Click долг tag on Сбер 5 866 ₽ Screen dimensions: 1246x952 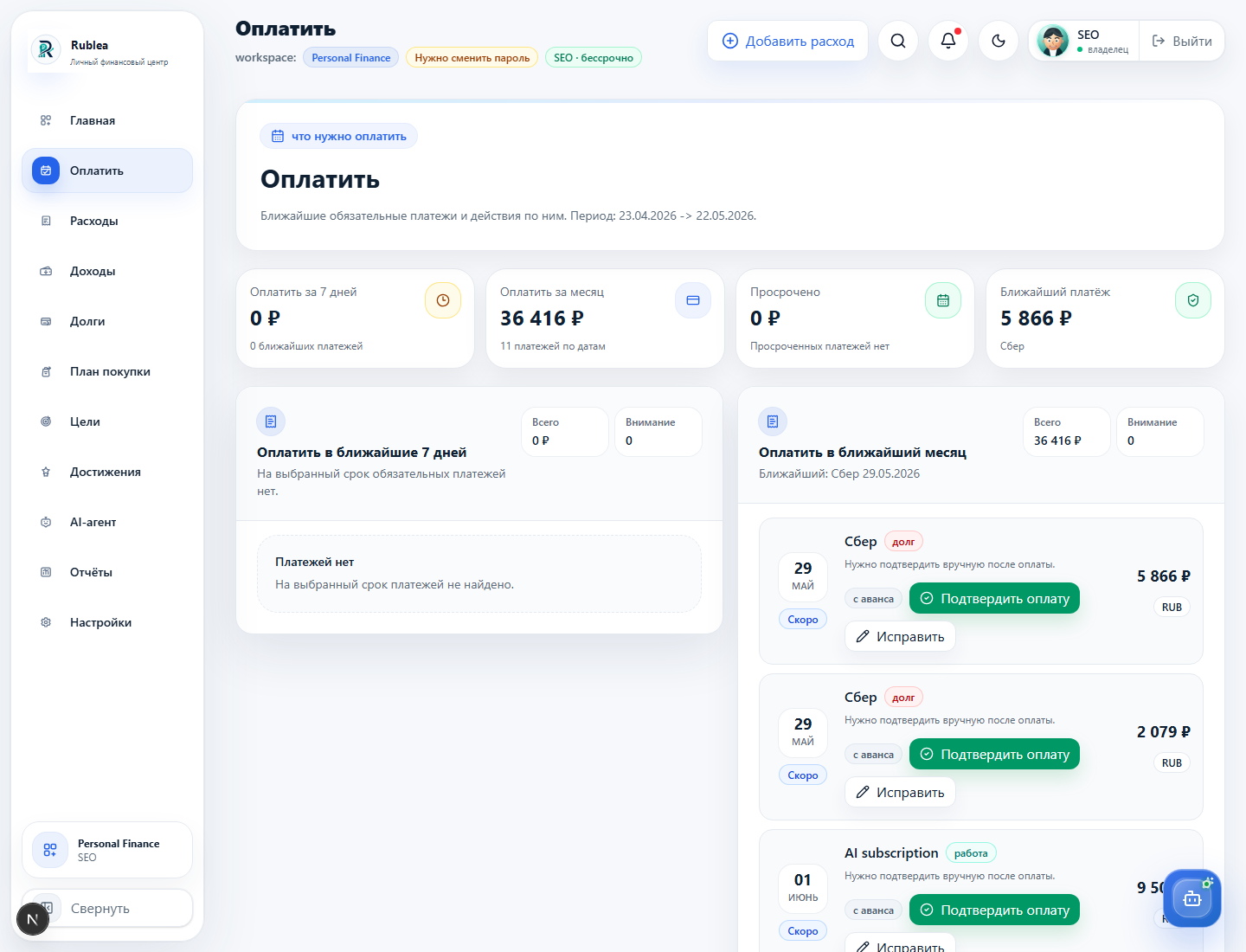point(903,542)
